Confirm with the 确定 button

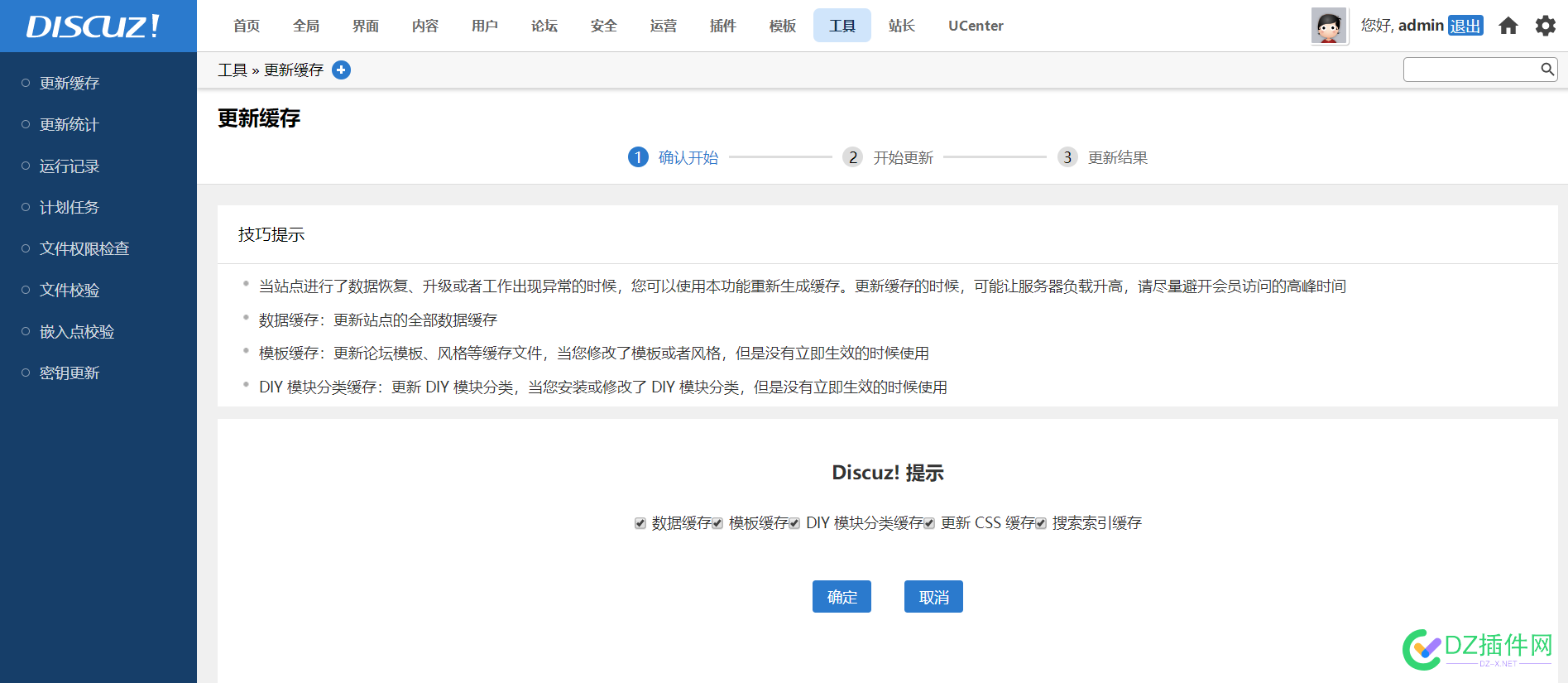pyautogui.click(x=842, y=597)
